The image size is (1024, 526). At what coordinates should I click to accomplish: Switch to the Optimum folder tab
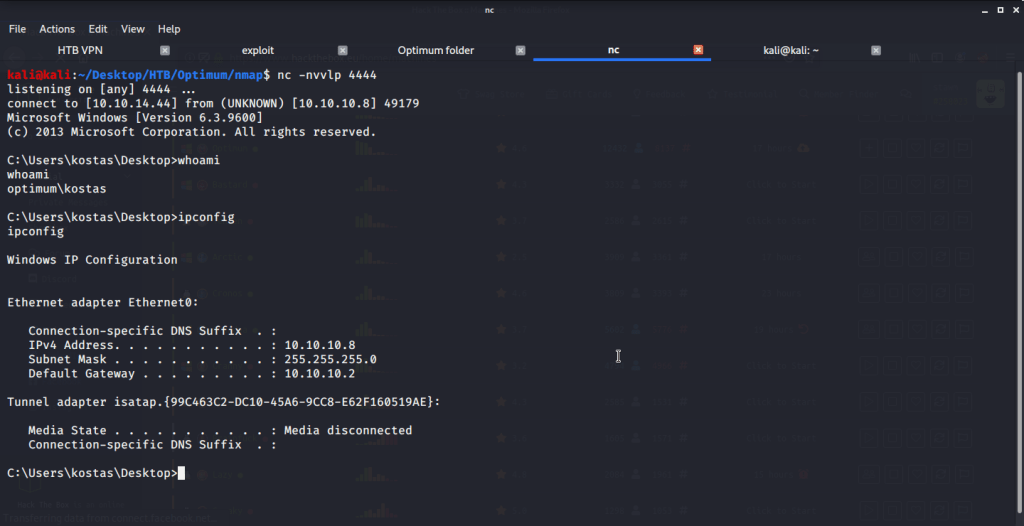click(435, 50)
